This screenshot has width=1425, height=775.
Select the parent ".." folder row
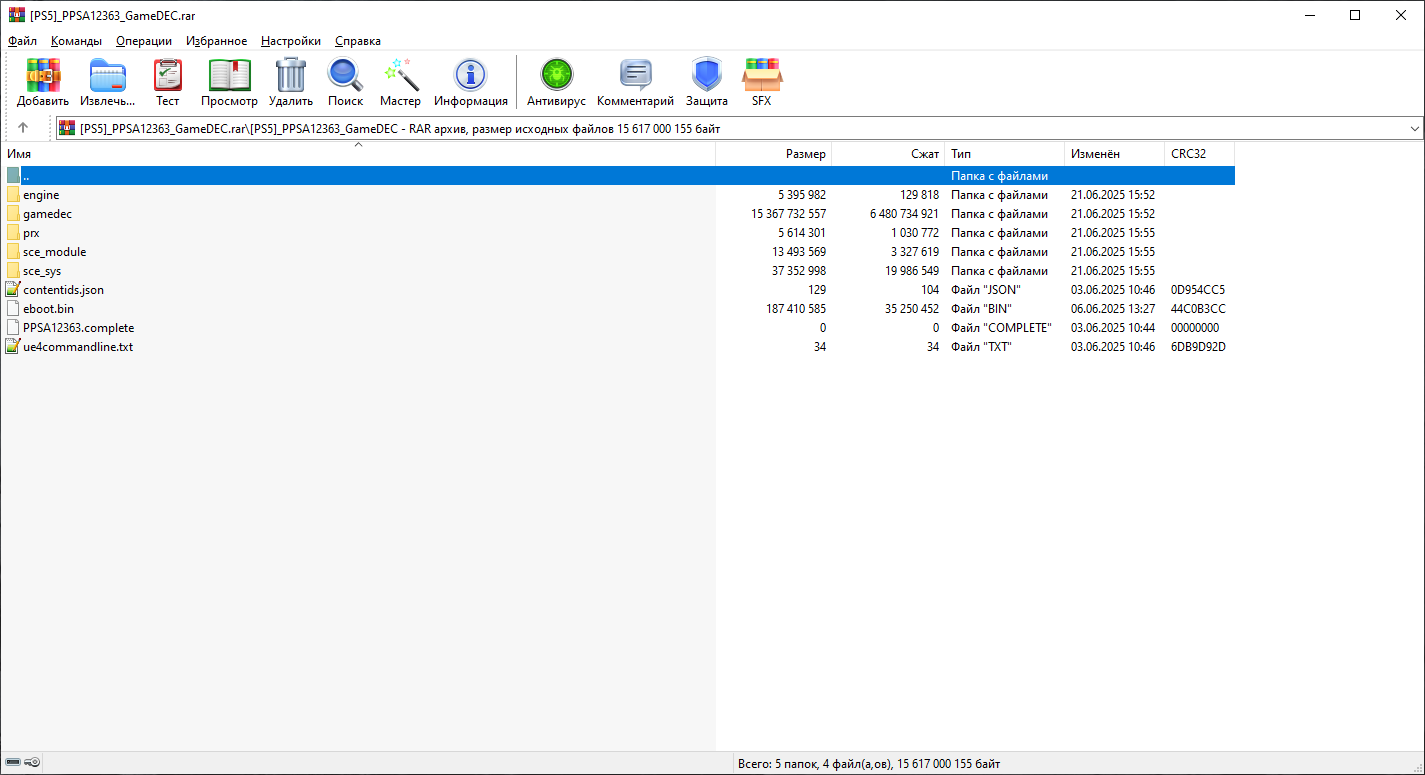(x=617, y=176)
